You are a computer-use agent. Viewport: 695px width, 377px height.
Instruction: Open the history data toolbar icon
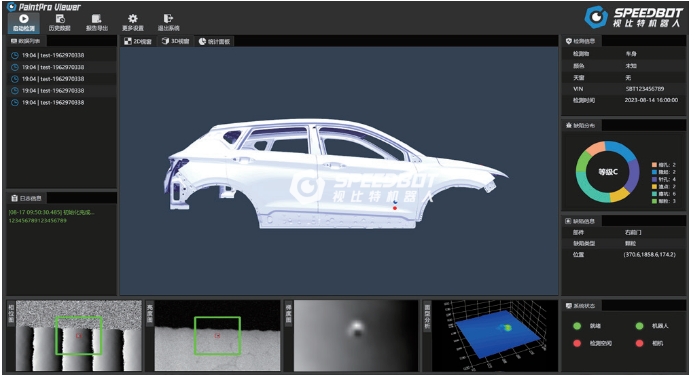click(x=60, y=23)
